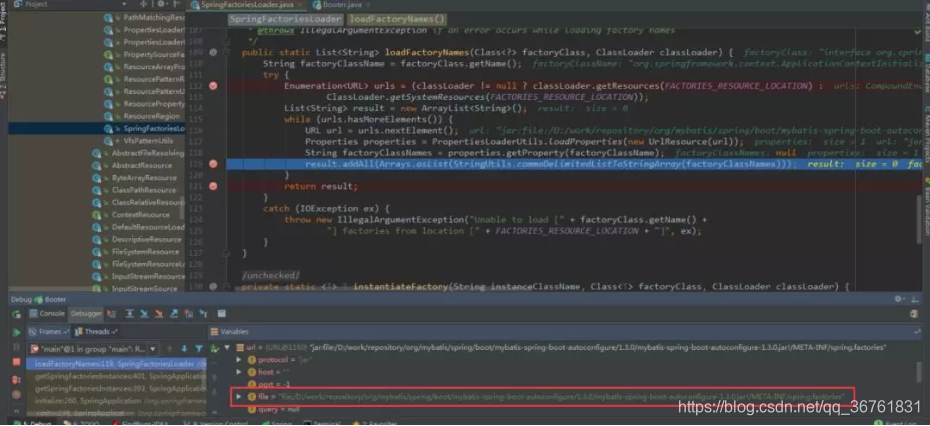Pause the running program
The image size is (930, 426).
[17, 347]
